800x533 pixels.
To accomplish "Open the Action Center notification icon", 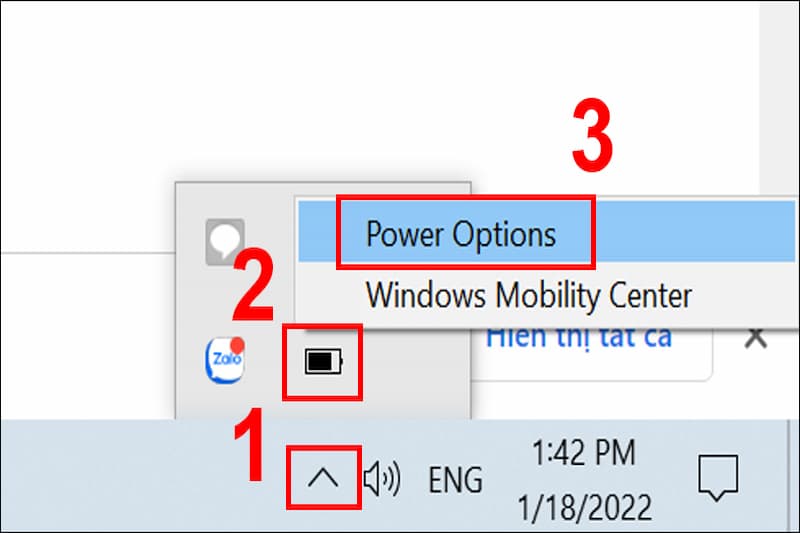I will coord(716,477).
